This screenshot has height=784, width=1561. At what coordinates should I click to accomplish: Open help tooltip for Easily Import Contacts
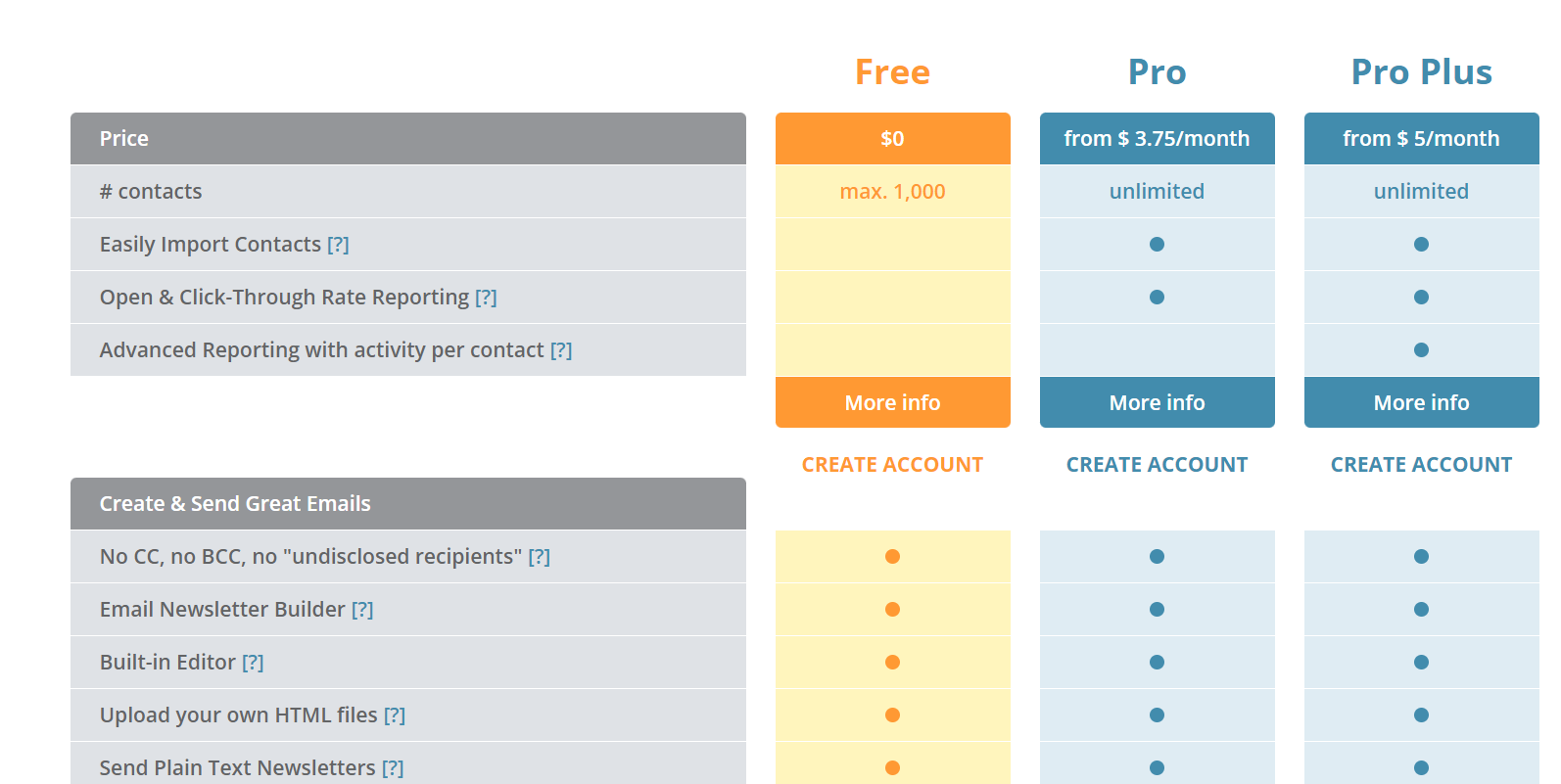(x=338, y=245)
